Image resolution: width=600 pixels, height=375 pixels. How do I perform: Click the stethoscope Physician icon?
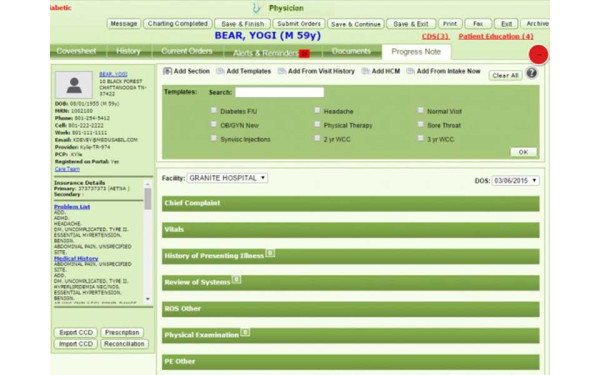(x=256, y=8)
